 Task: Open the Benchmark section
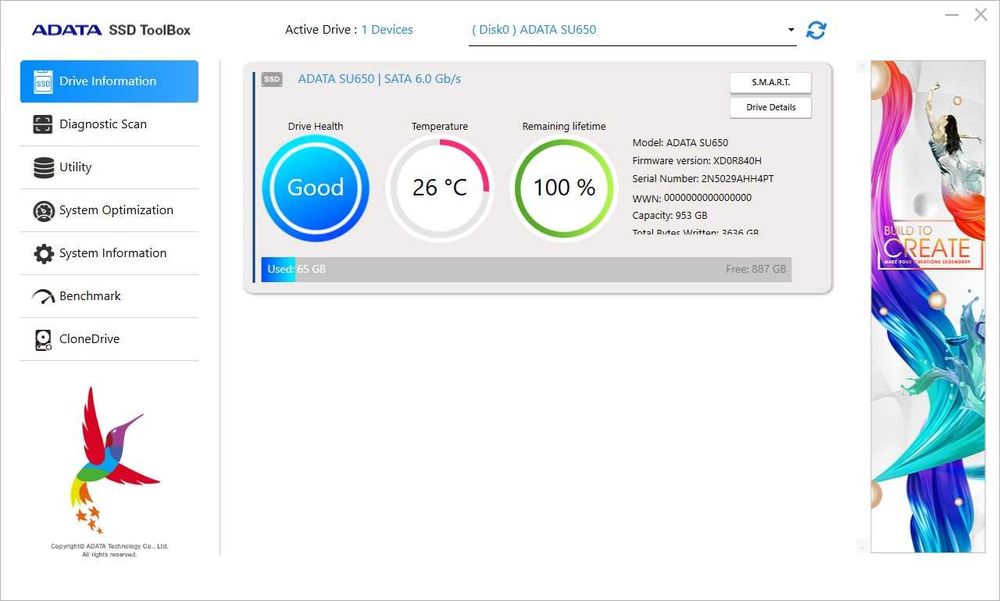[109, 296]
